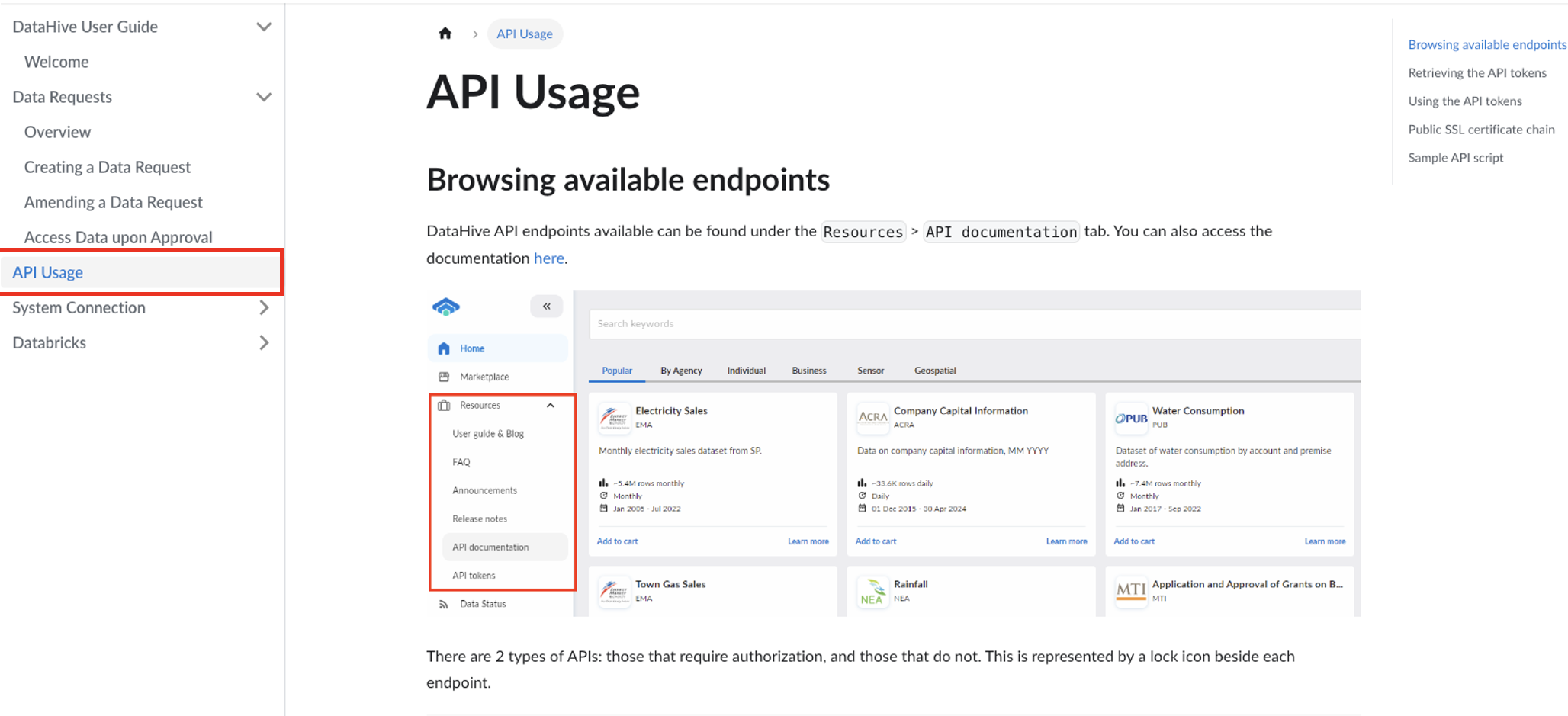Click the Resources briefcase icon
The height and width of the screenshot is (716, 1568).
444,405
